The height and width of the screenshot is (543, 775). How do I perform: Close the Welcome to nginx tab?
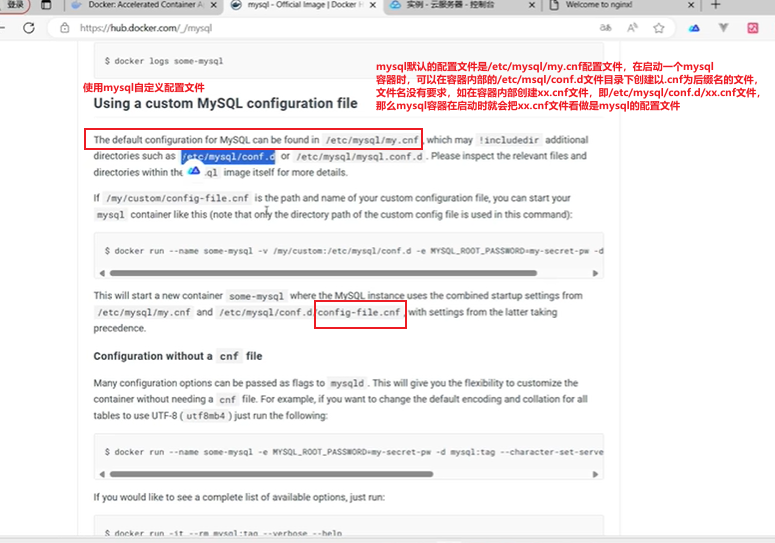tap(691, 5)
